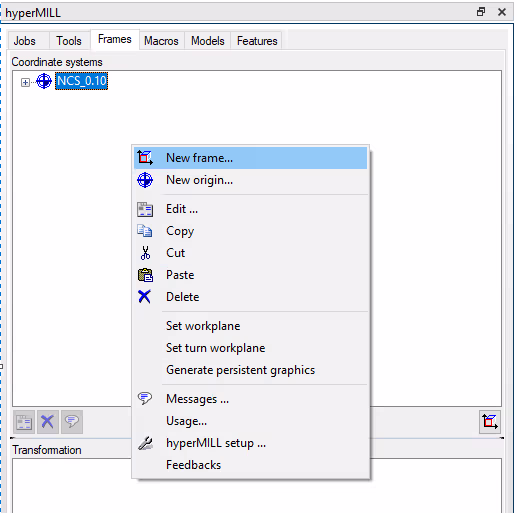Choose Set turn workplane entry
The height and width of the screenshot is (513, 517).
tap(250, 348)
